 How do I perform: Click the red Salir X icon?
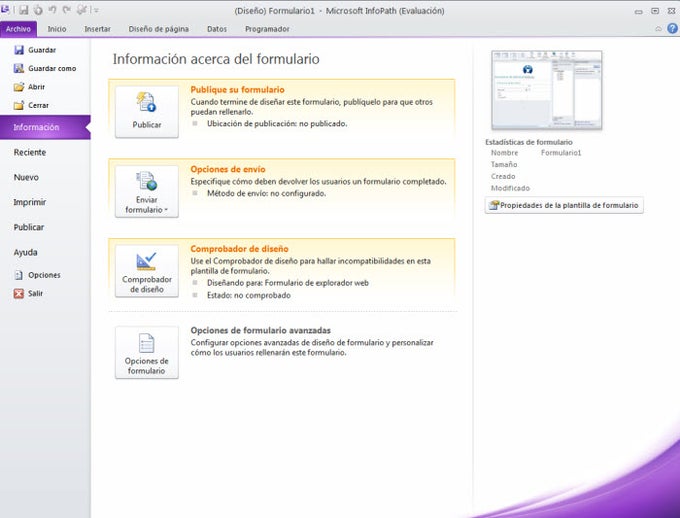pyautogui.click(x=19, y=294)
